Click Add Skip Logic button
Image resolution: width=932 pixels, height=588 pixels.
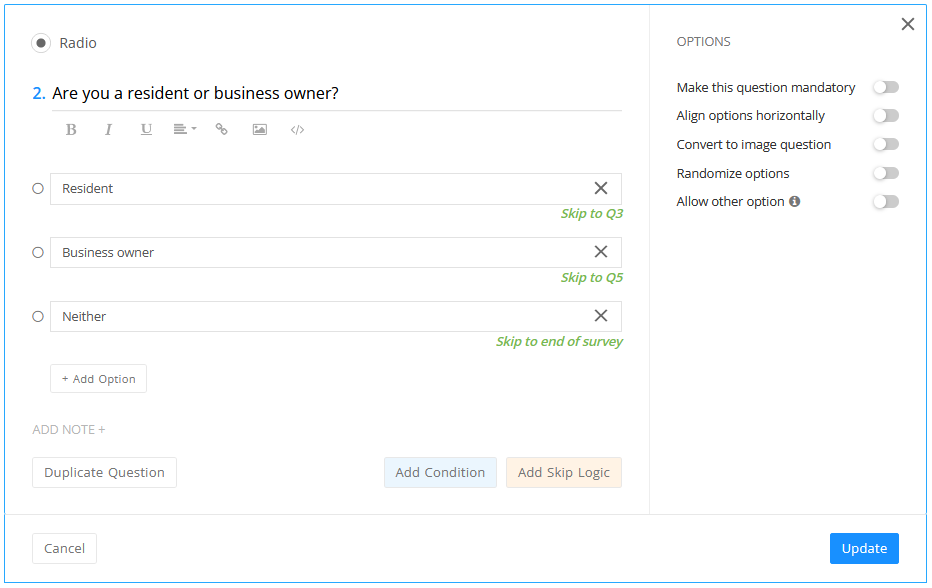click(x=564, y=473)
